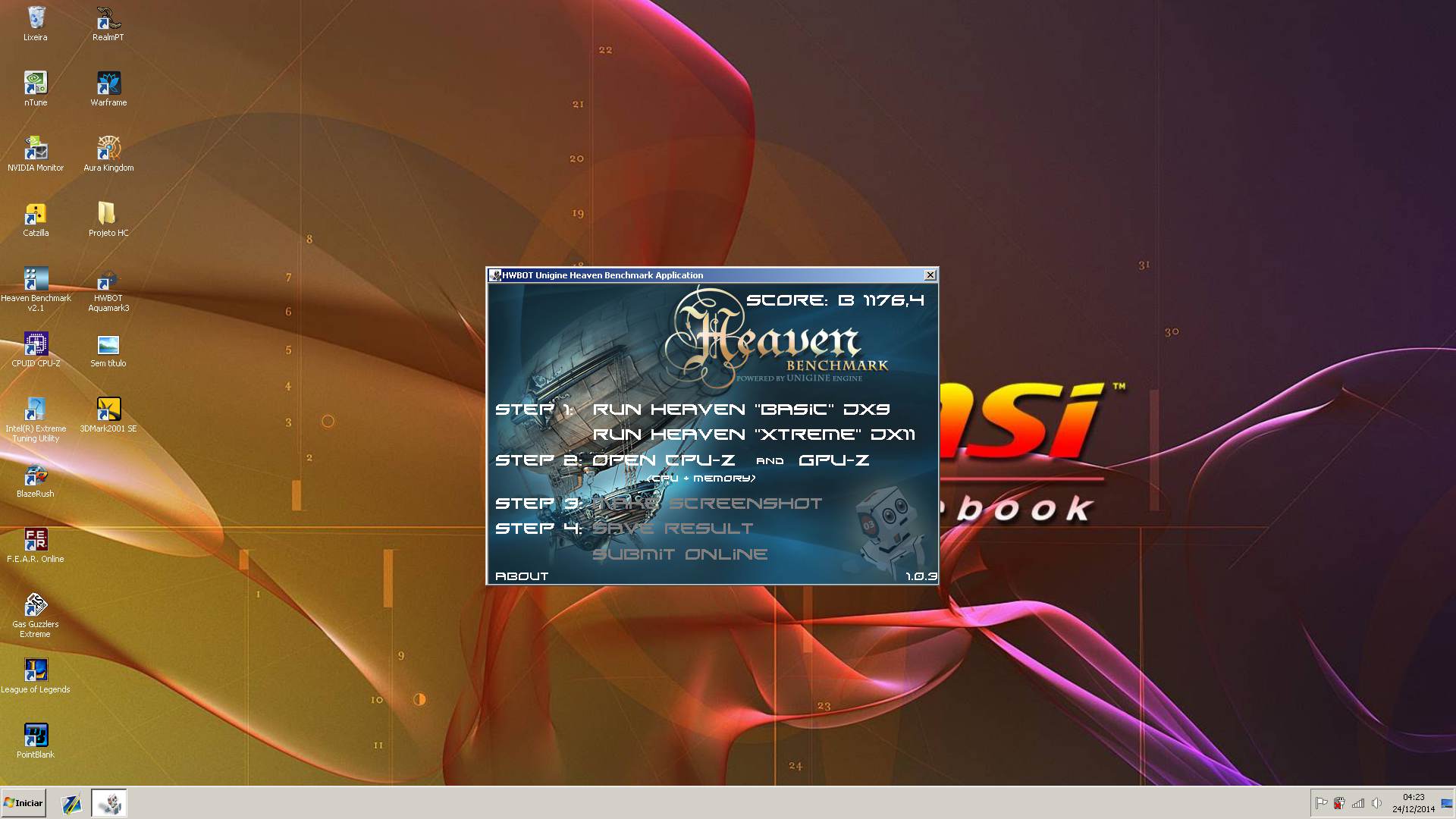Viewport: 1456px width, 819px height.
Task: Click the Iniciar start button
Action: click(x=24, y=803)
